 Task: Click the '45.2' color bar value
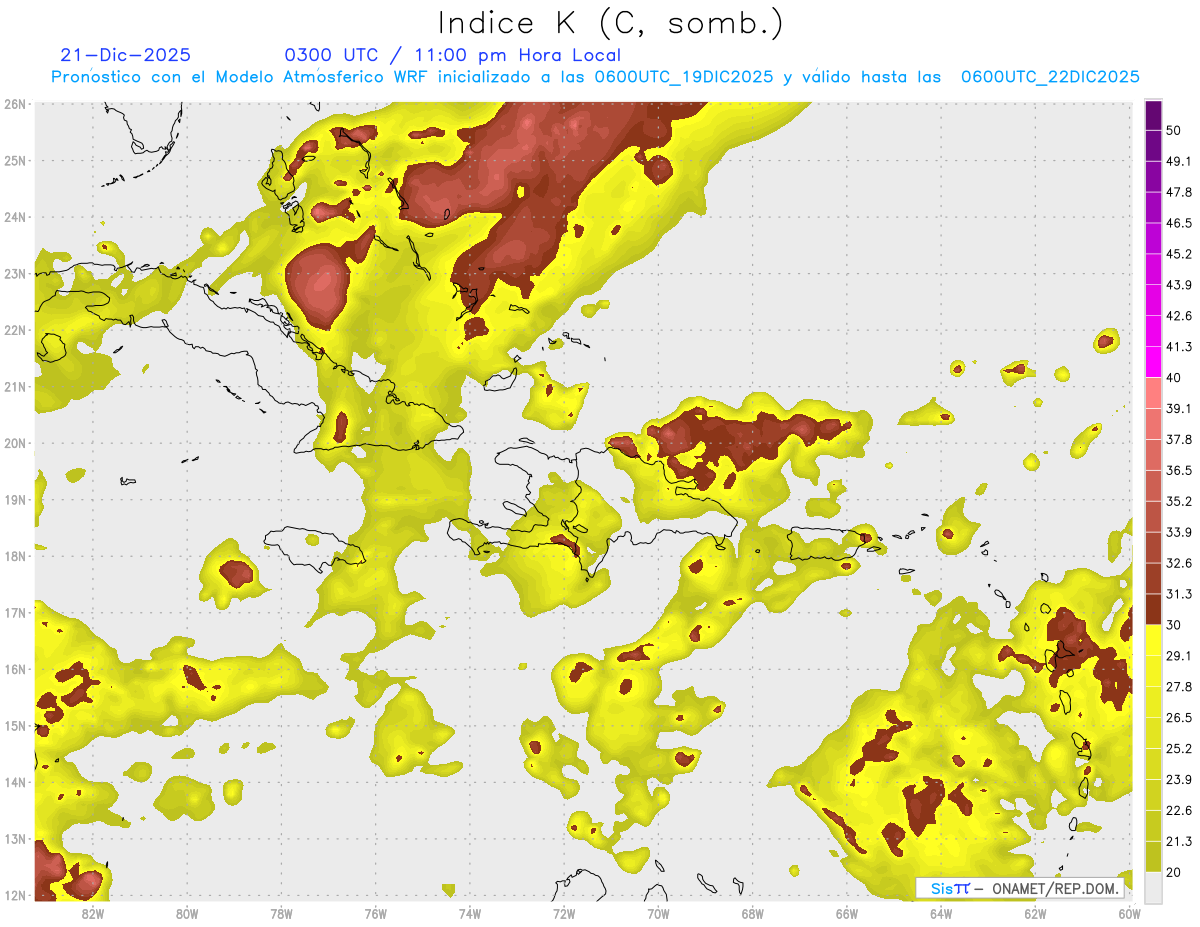pos(1179,254)
